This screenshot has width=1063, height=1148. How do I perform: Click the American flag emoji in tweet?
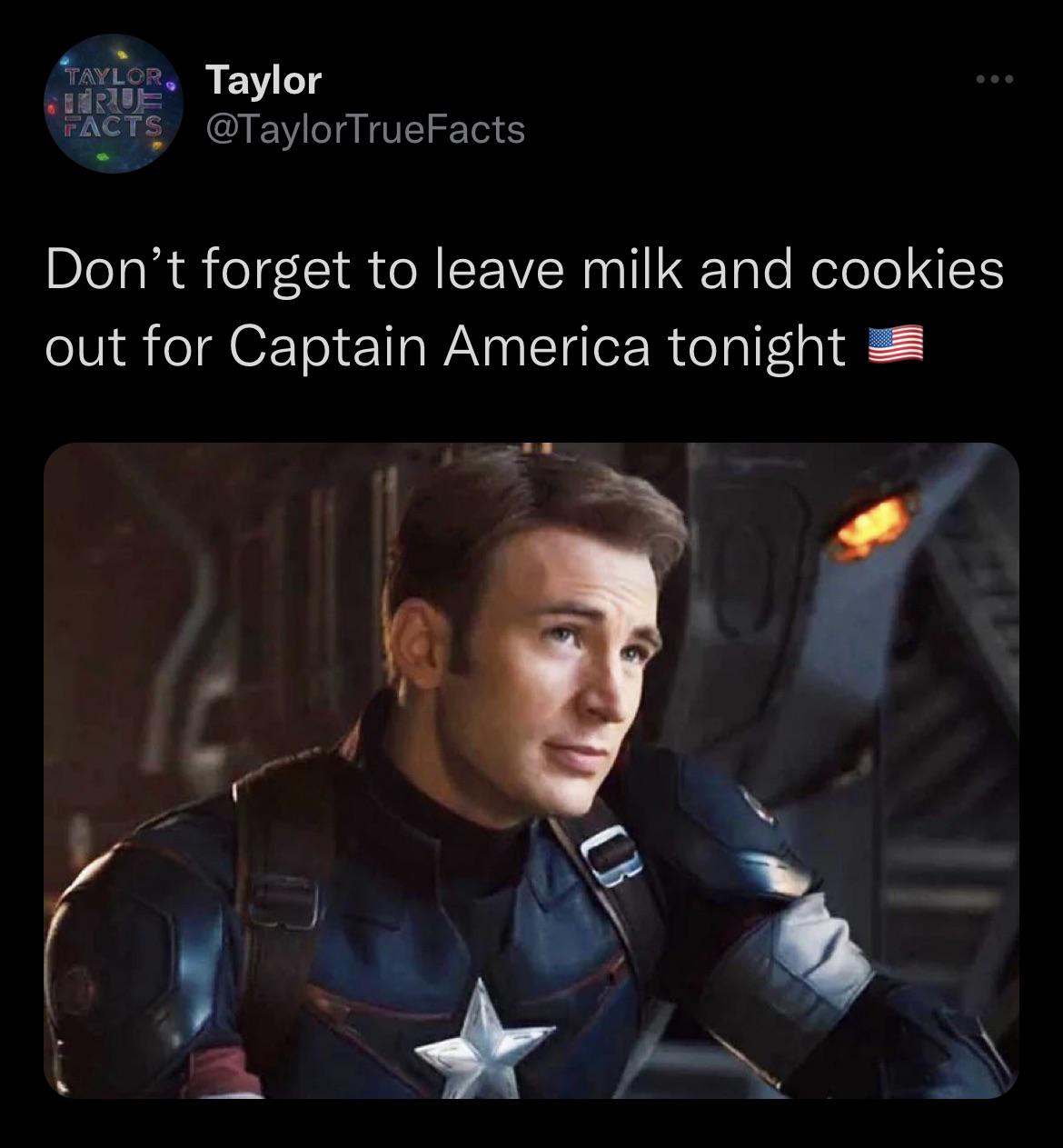pos(897,346)
